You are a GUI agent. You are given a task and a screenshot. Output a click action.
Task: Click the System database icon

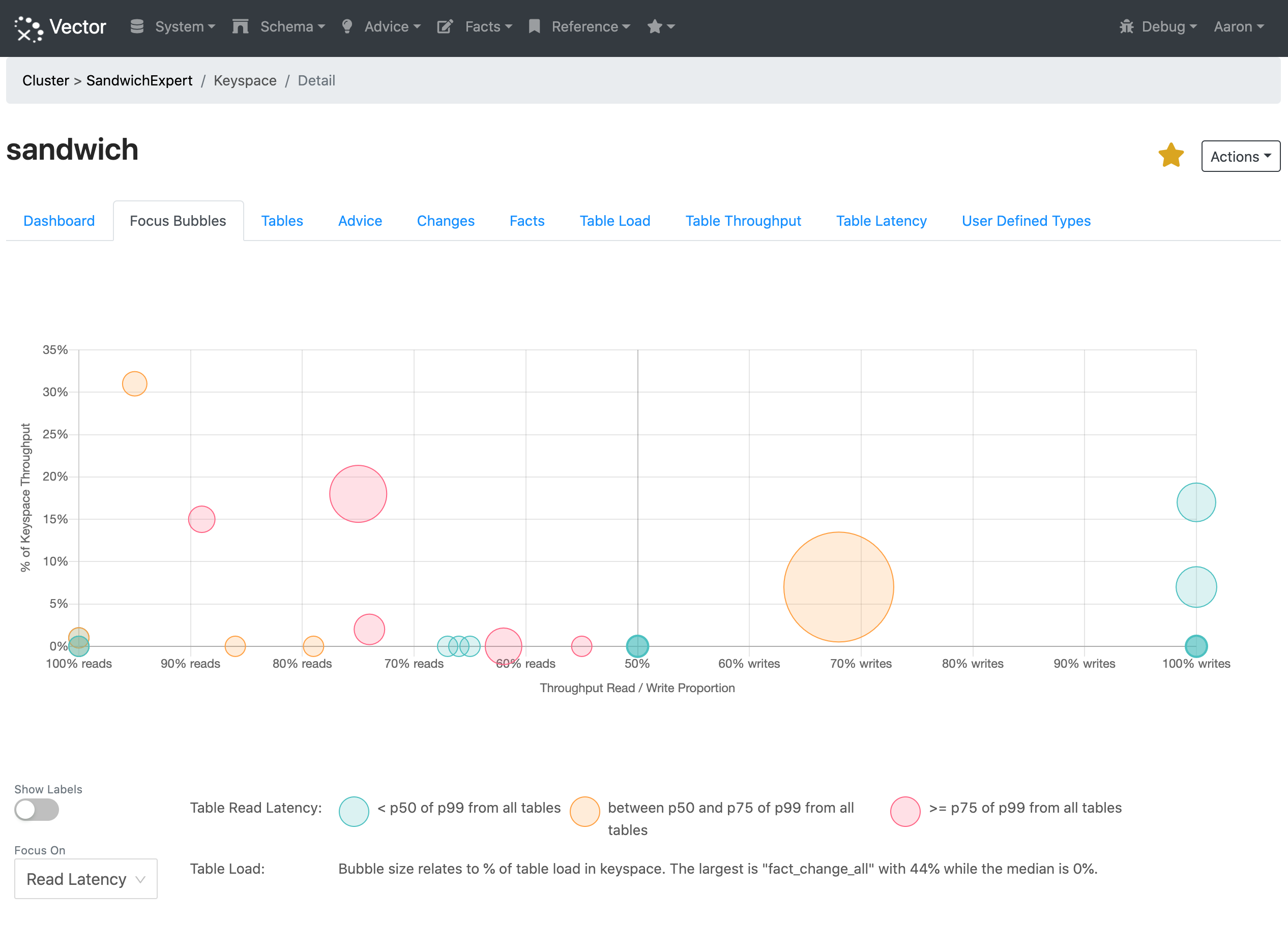(x=137, y=26)
